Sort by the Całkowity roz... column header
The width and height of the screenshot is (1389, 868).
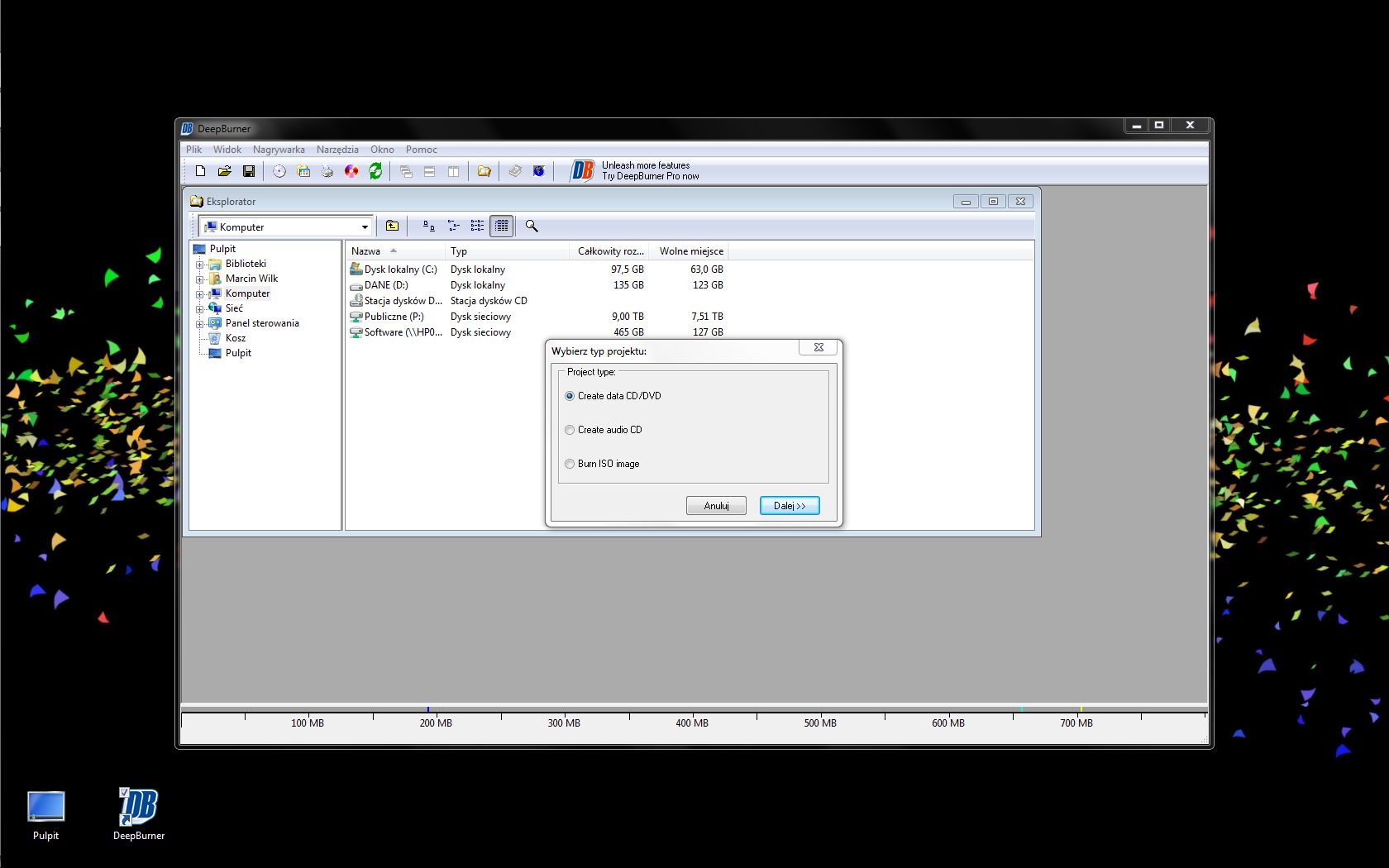click(x=609, y=250)
